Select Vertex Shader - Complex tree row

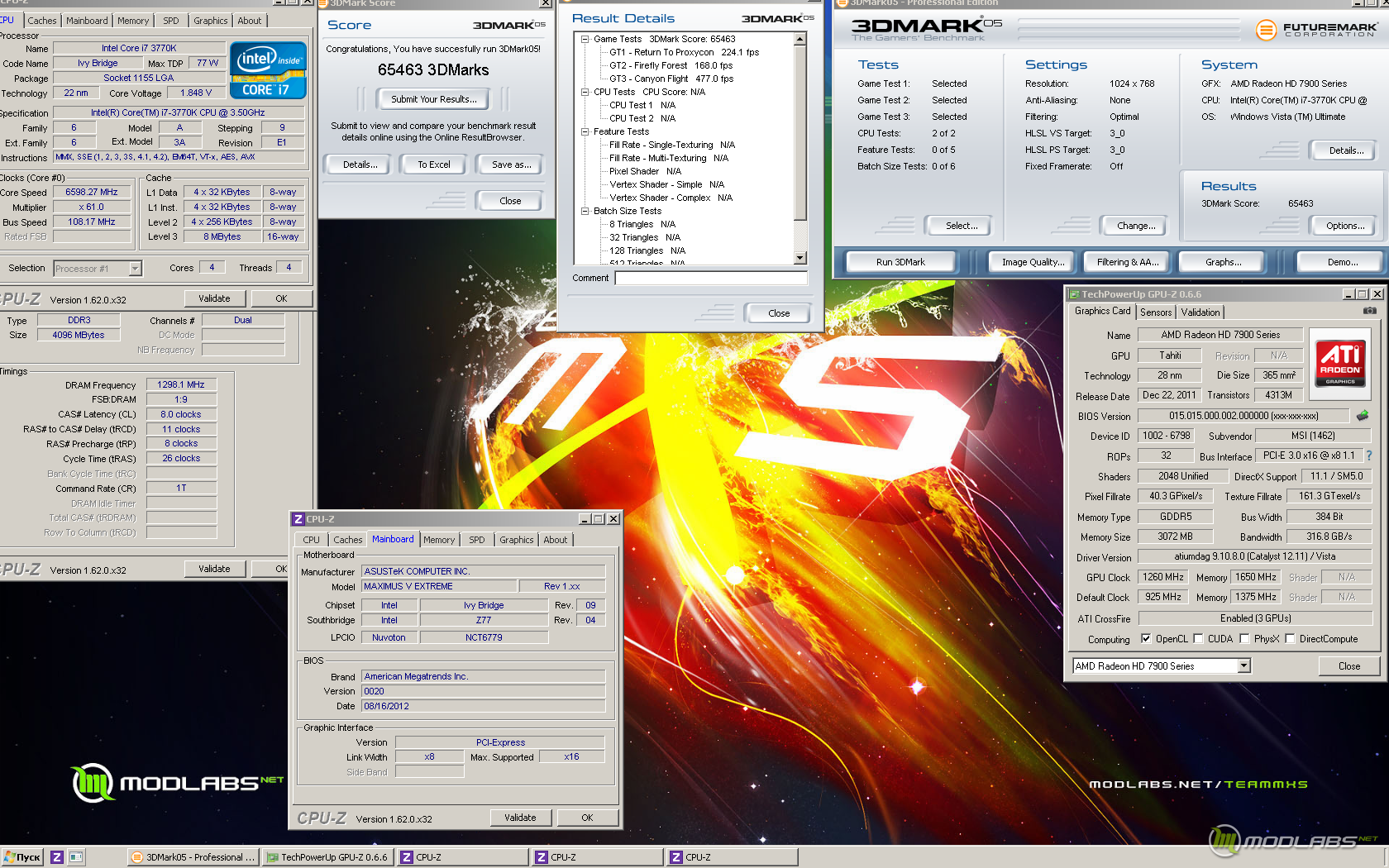[671, 198]
